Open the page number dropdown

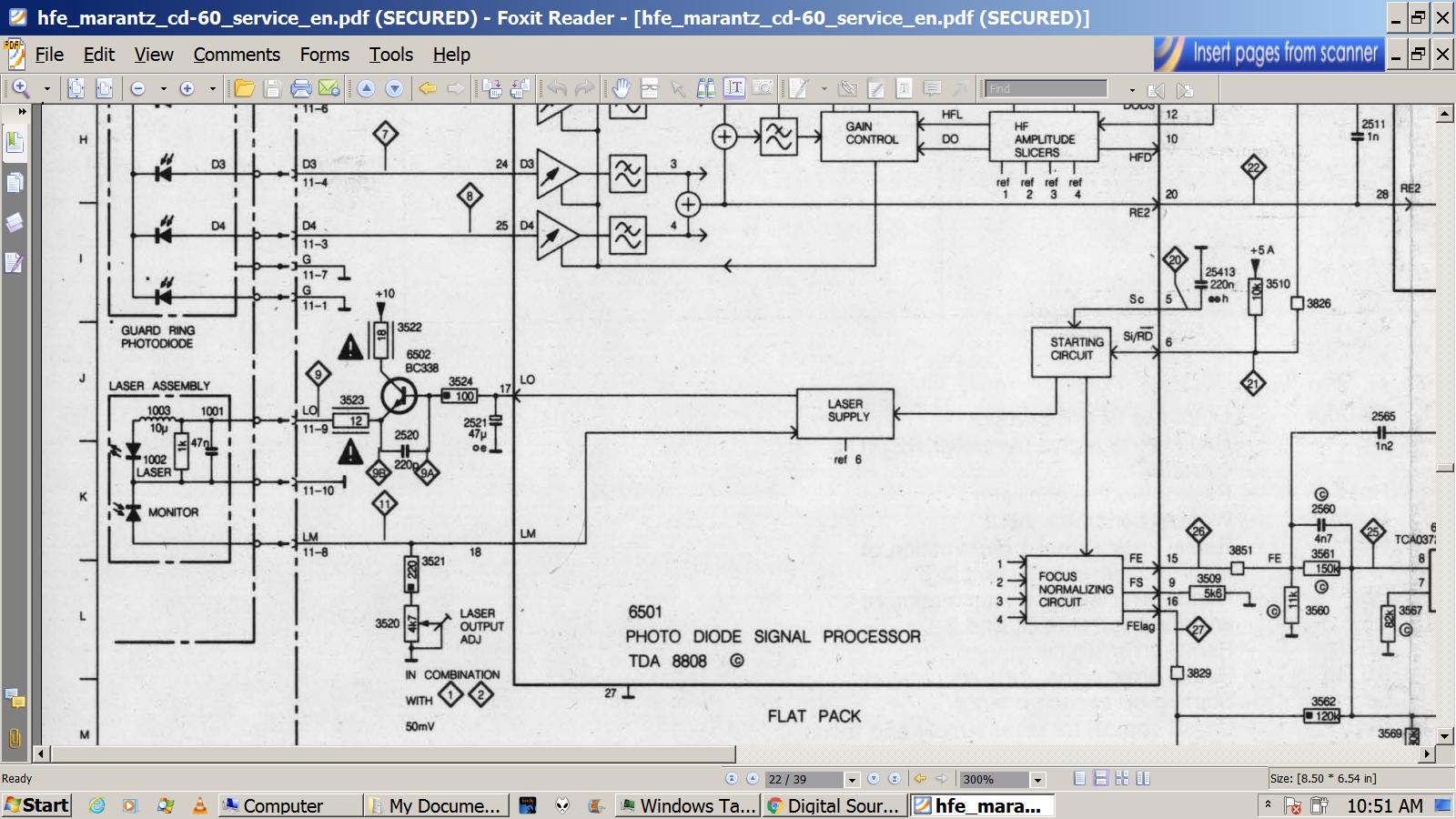pos(852,780)
